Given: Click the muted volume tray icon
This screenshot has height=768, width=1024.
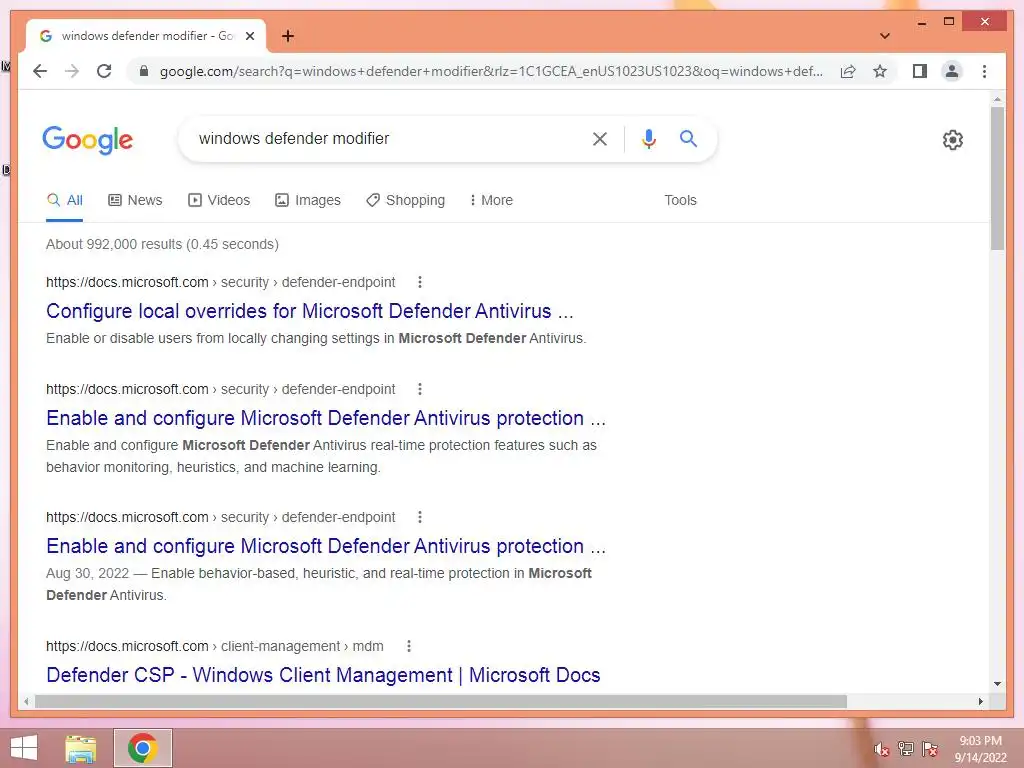Looking at the screenshot, I should 882,749.
